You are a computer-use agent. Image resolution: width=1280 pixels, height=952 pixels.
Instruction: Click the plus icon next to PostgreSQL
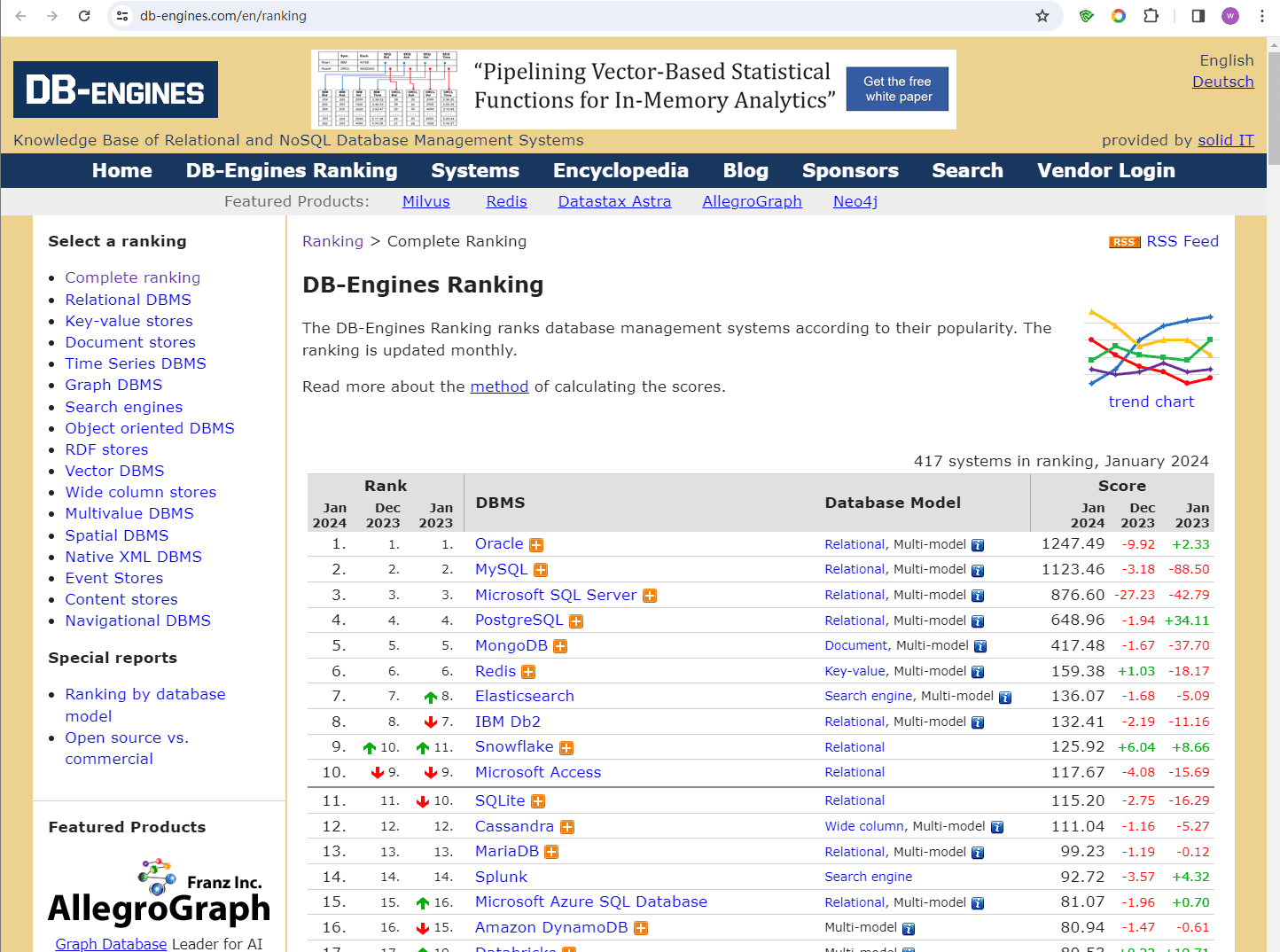click(576, 621)
